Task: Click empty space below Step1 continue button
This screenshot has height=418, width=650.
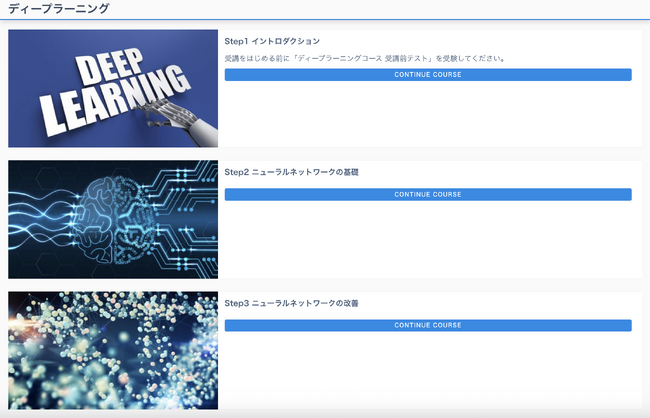Action: (x=428, y=115)
